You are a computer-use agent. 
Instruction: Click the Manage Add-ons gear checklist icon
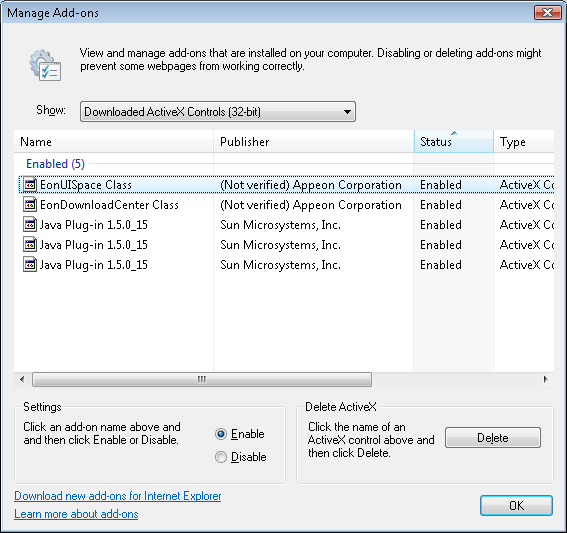coord(46,65)
